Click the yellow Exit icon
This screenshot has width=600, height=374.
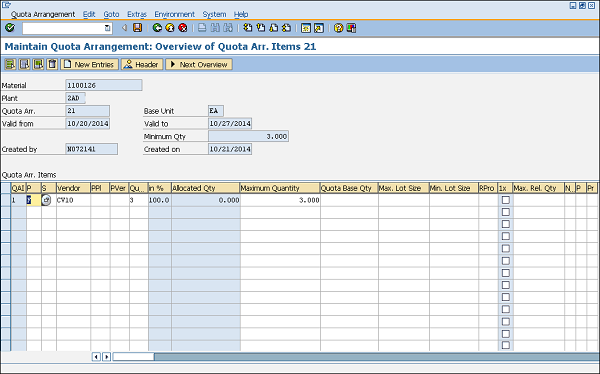[170, 28]
